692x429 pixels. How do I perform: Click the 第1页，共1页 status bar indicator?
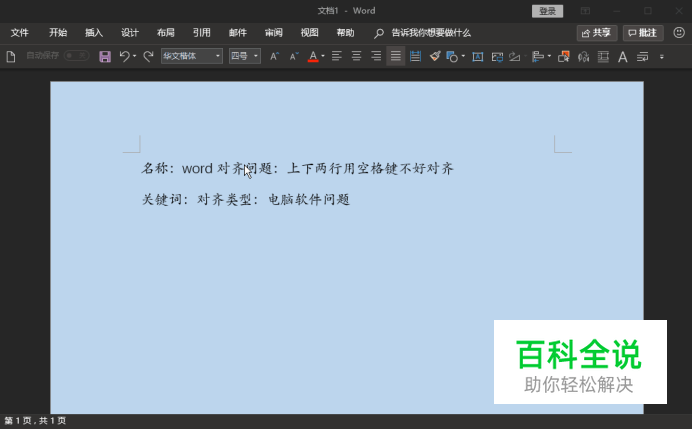(35, 421)
